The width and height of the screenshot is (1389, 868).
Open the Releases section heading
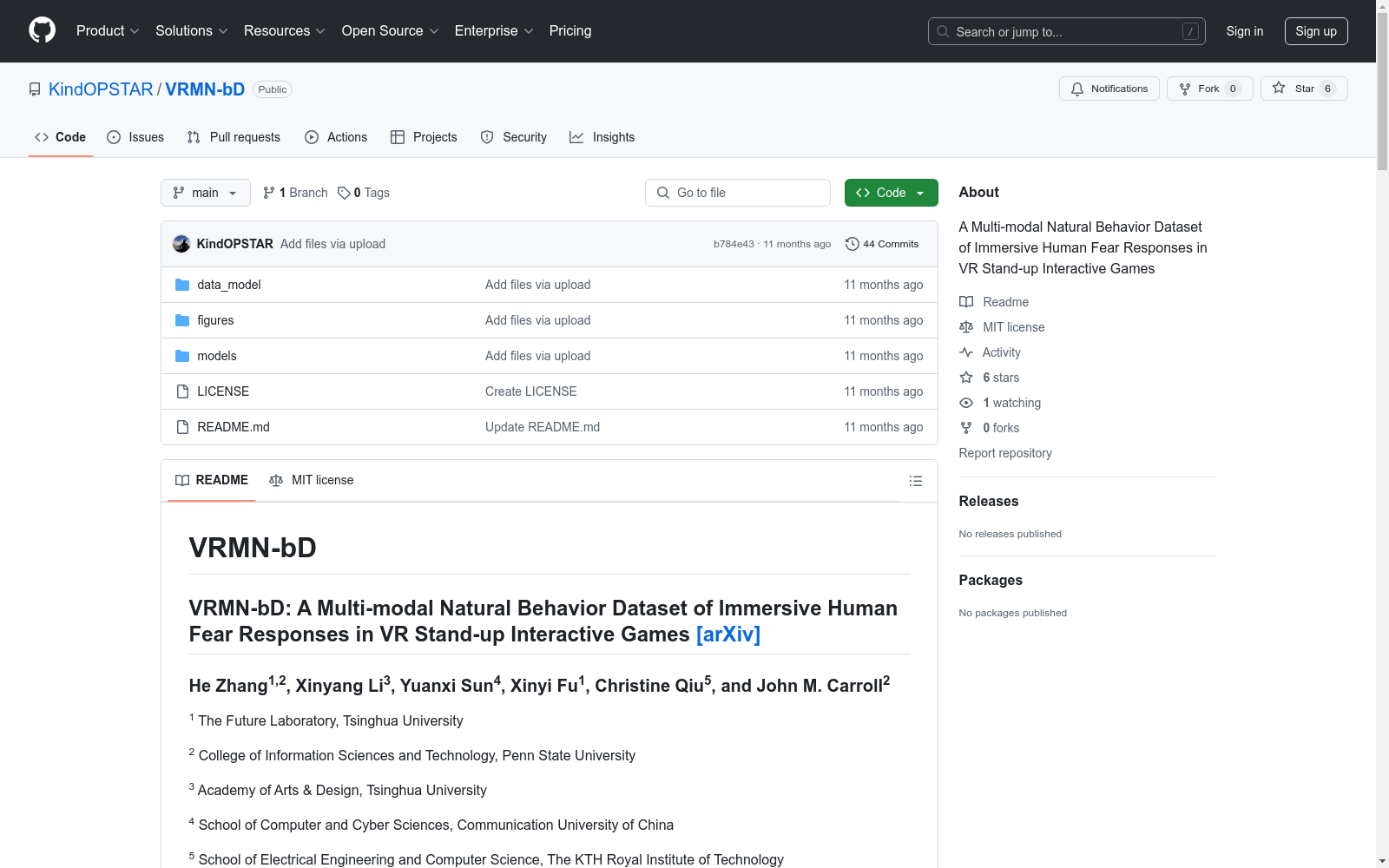pos(989,501)
